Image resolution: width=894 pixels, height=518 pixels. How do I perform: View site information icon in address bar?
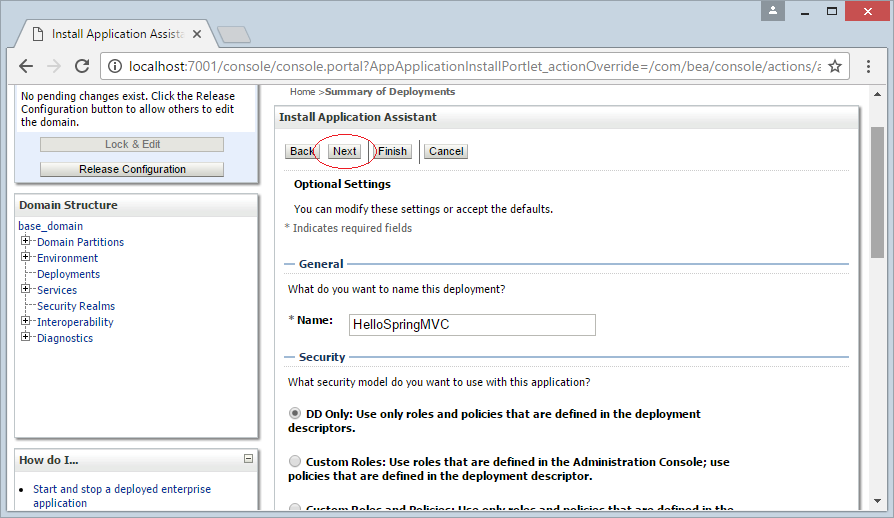(x=115, y=67)
